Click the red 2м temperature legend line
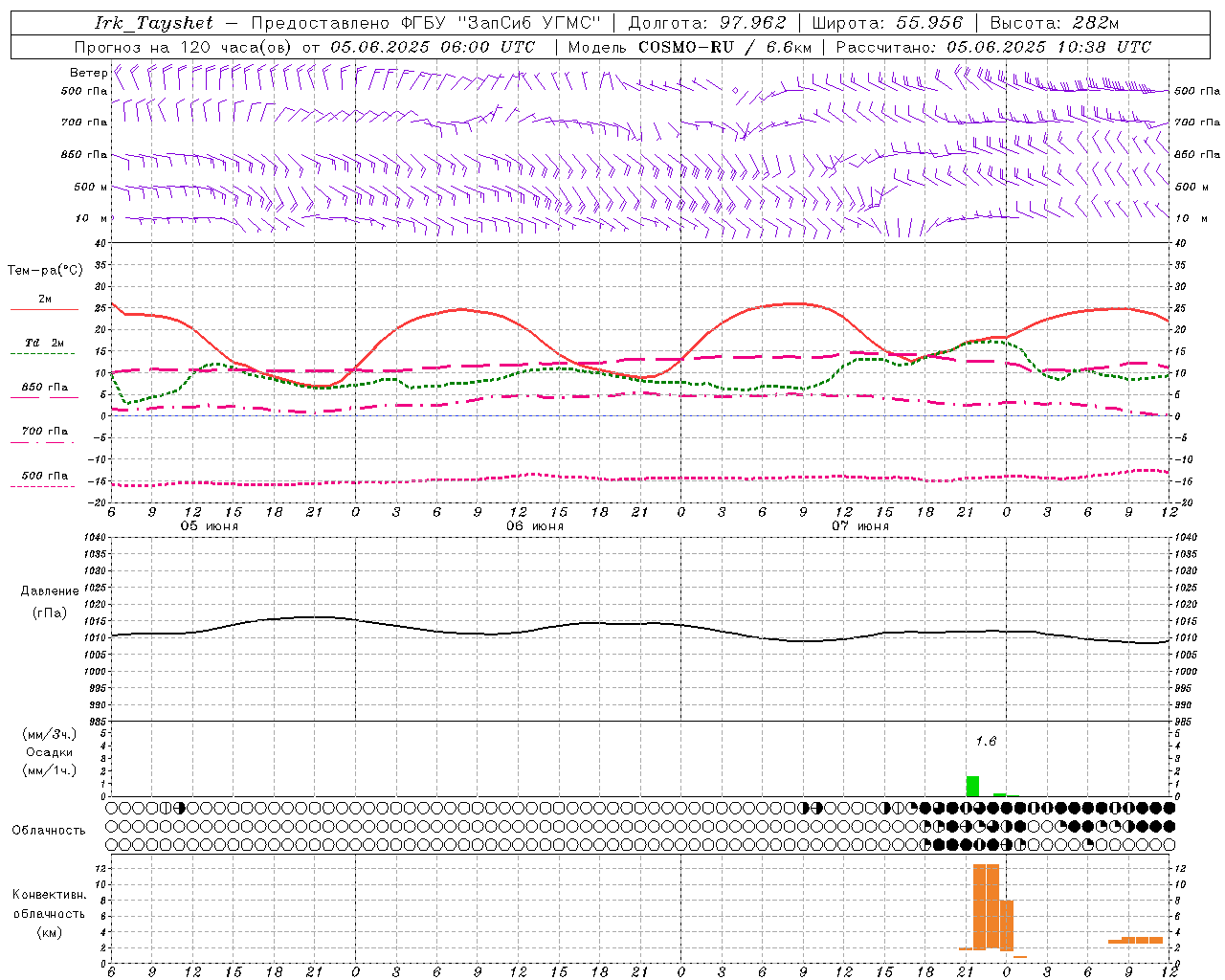 point(44,309)
